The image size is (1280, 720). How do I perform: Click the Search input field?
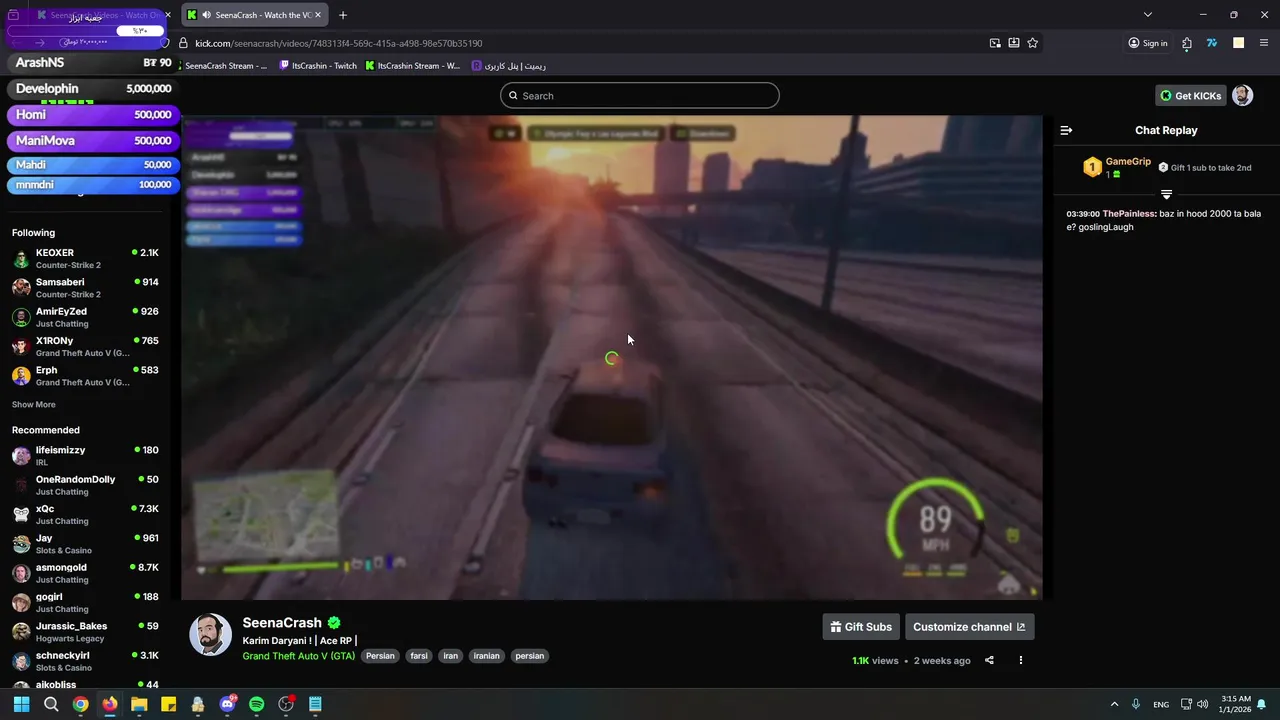(640, 96)
